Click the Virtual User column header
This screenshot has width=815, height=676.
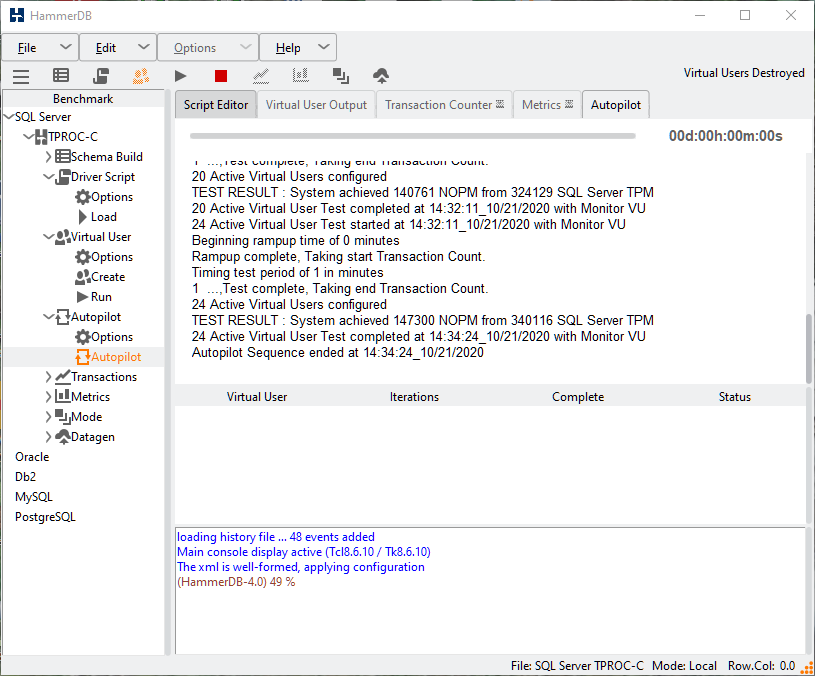point(257,397)
